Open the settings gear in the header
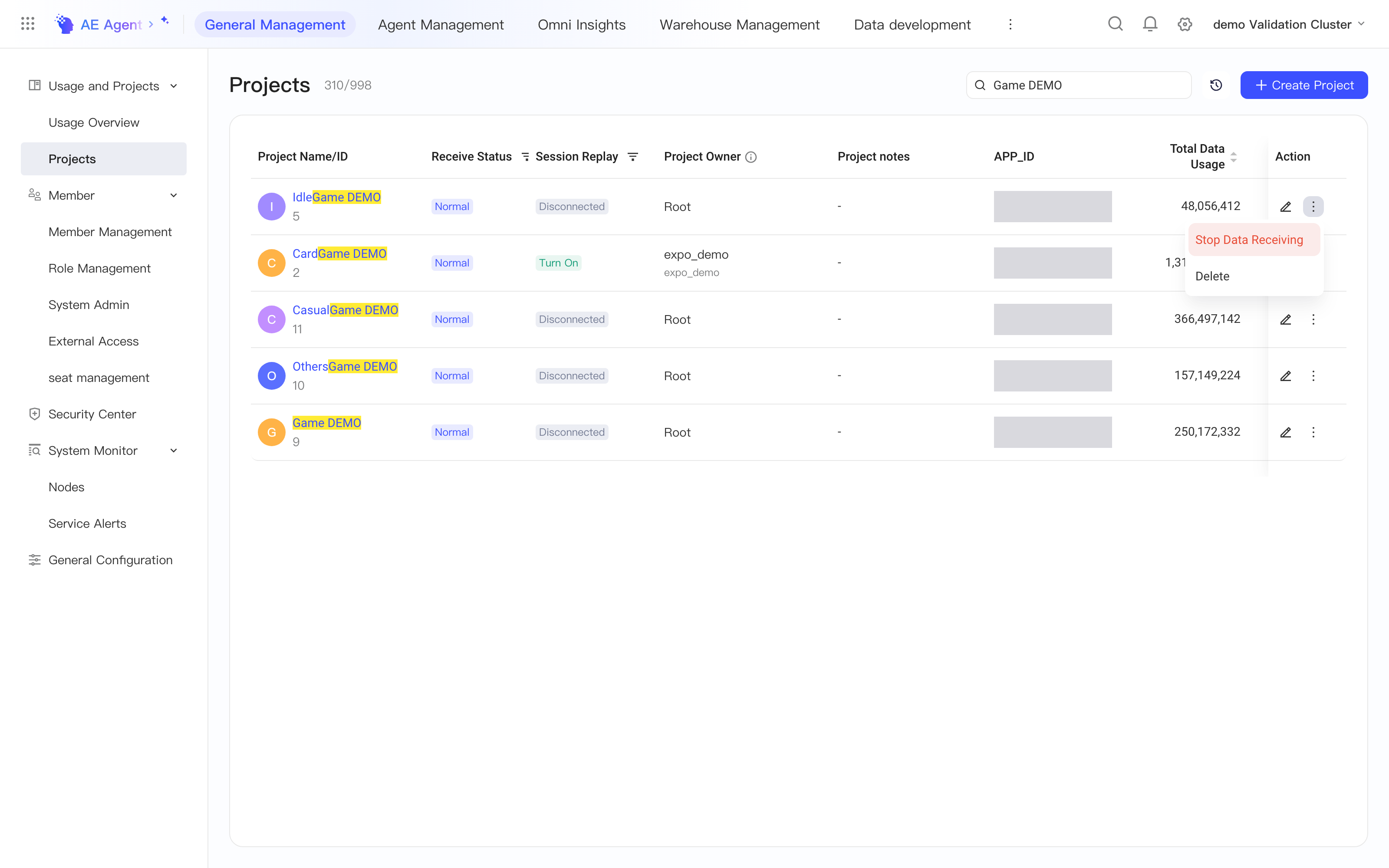The width and height of the screenshot is (1389, 868). (1185, 24)
